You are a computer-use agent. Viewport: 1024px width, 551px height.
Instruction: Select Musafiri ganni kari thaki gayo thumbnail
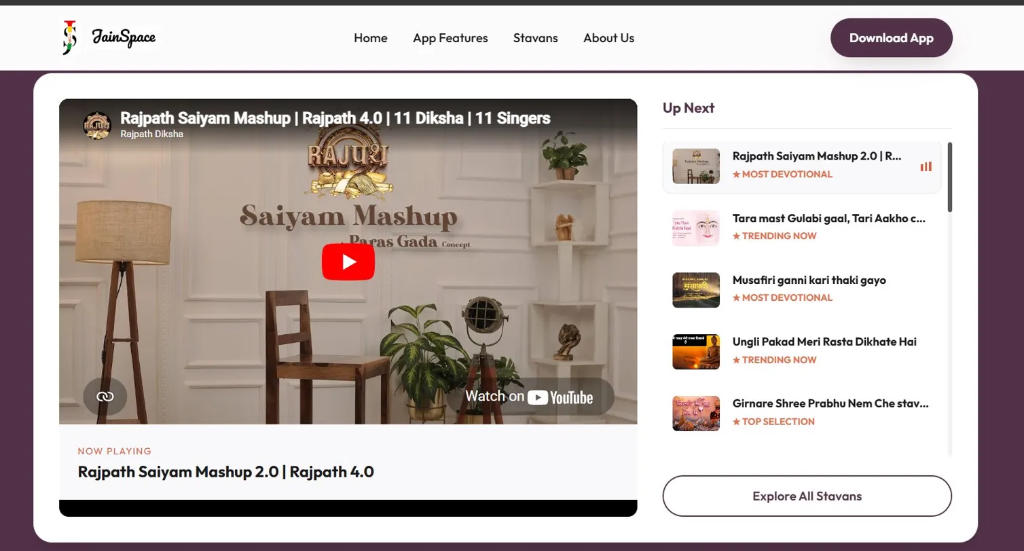[696, 290]
